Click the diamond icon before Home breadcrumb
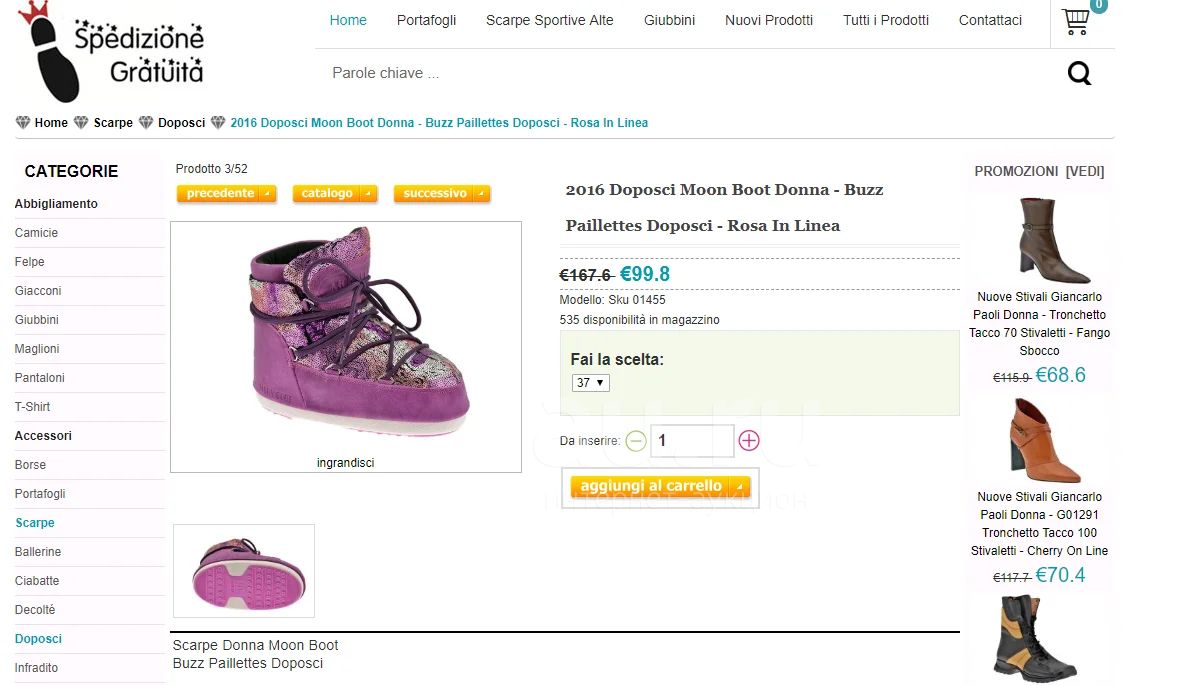Viewport: 1181px width, 686px height. [23, 123]
